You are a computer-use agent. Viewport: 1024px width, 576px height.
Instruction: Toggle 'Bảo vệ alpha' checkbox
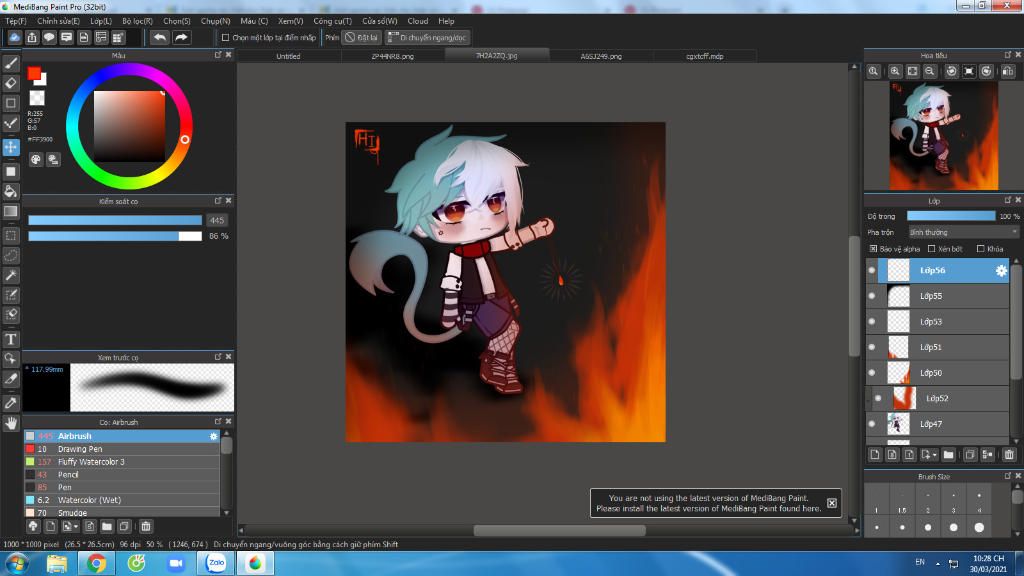click(x=873, y=249)
